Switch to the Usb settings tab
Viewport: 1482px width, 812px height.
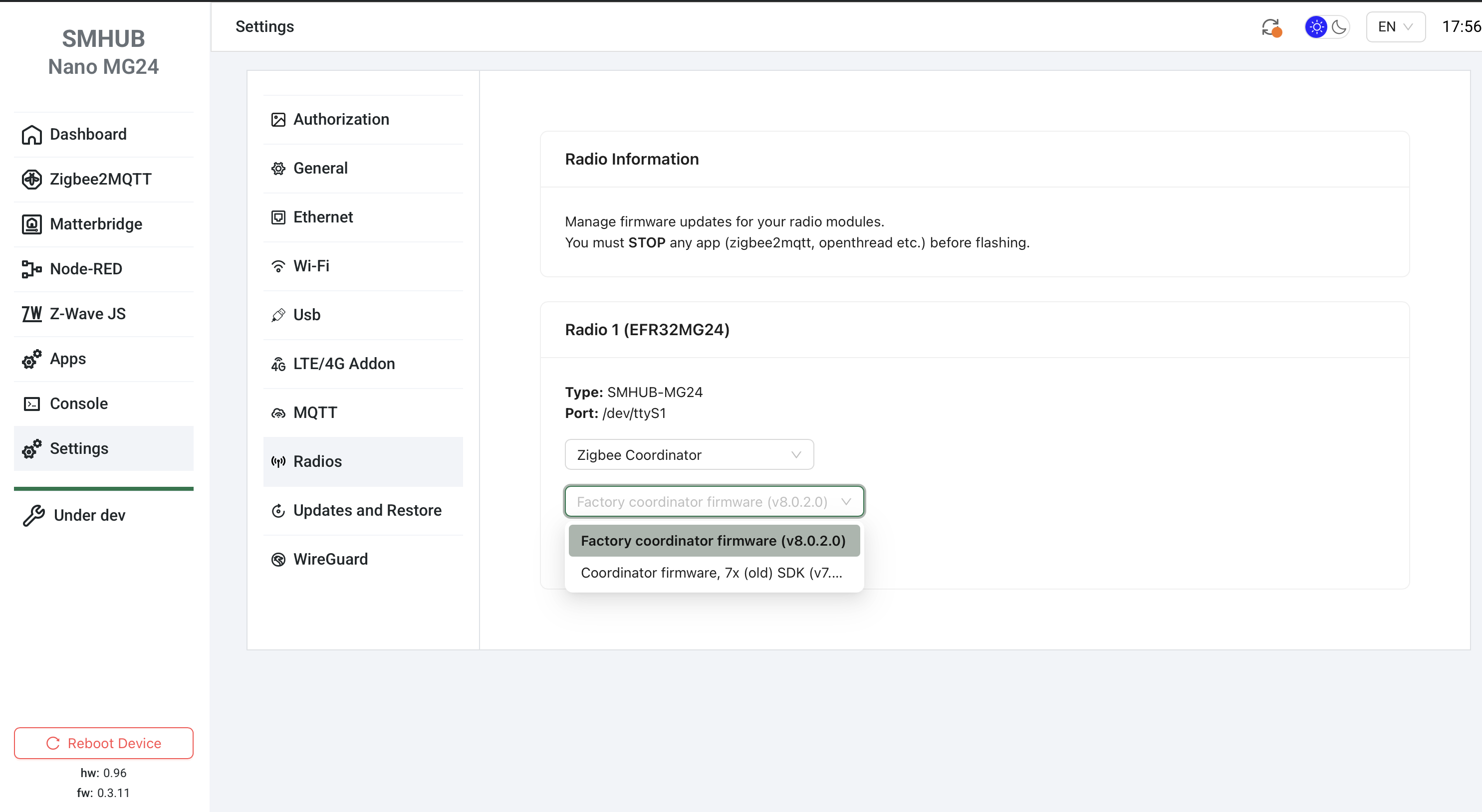click(363, 315)
